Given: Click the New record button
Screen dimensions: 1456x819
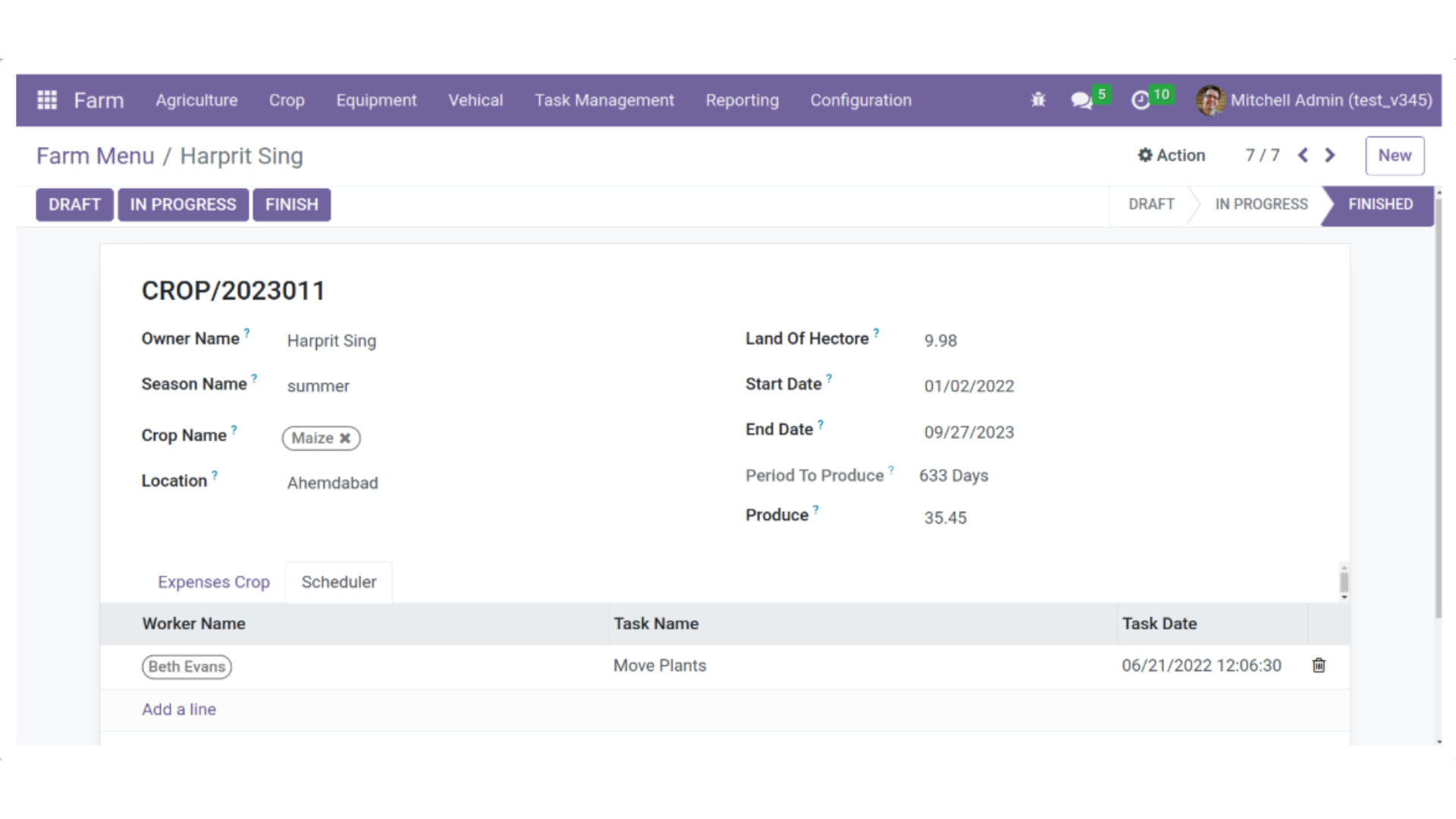Looking at the screenshot, I should coord(1395,155).
